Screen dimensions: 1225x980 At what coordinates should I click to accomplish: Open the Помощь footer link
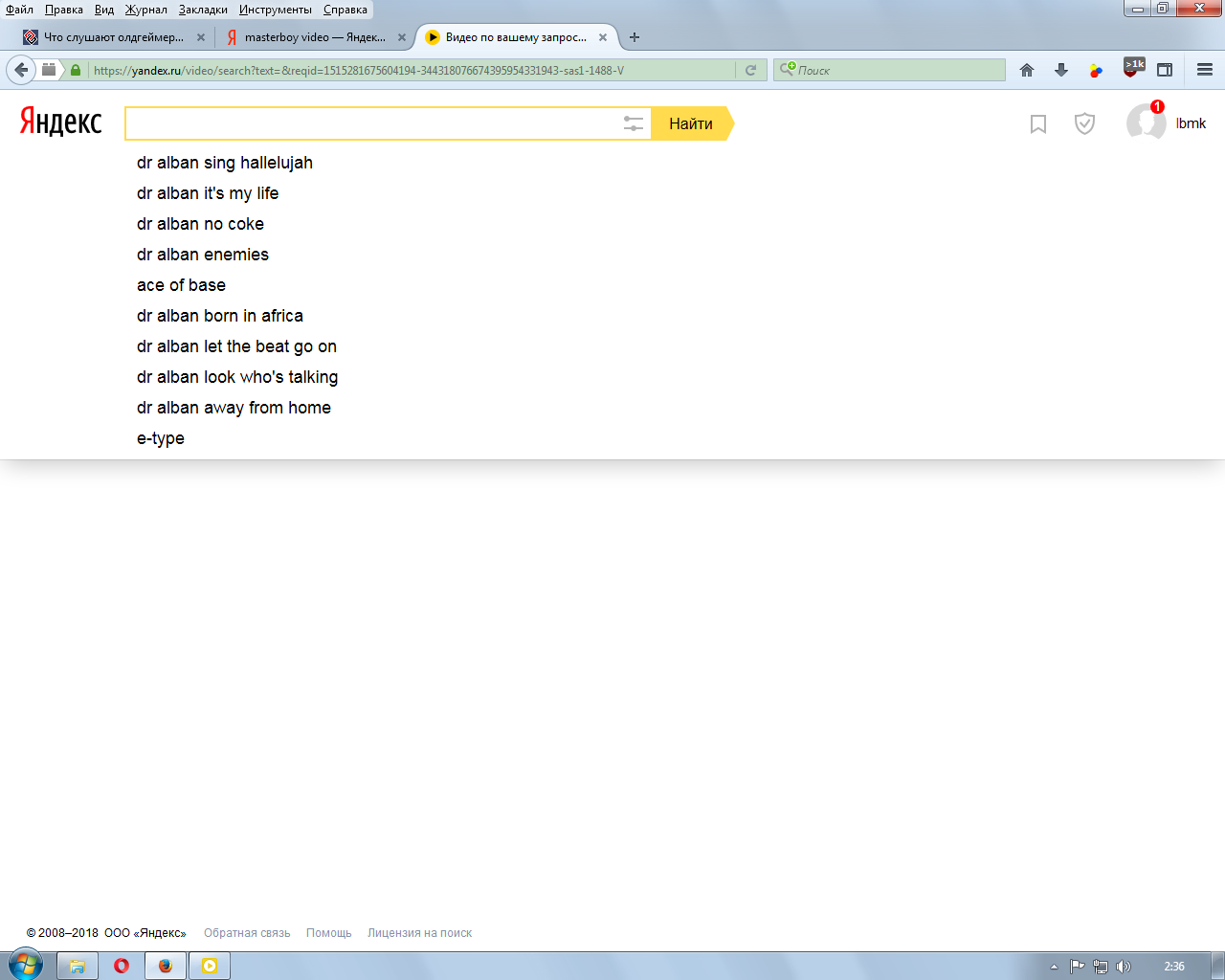tap(329, 933)
